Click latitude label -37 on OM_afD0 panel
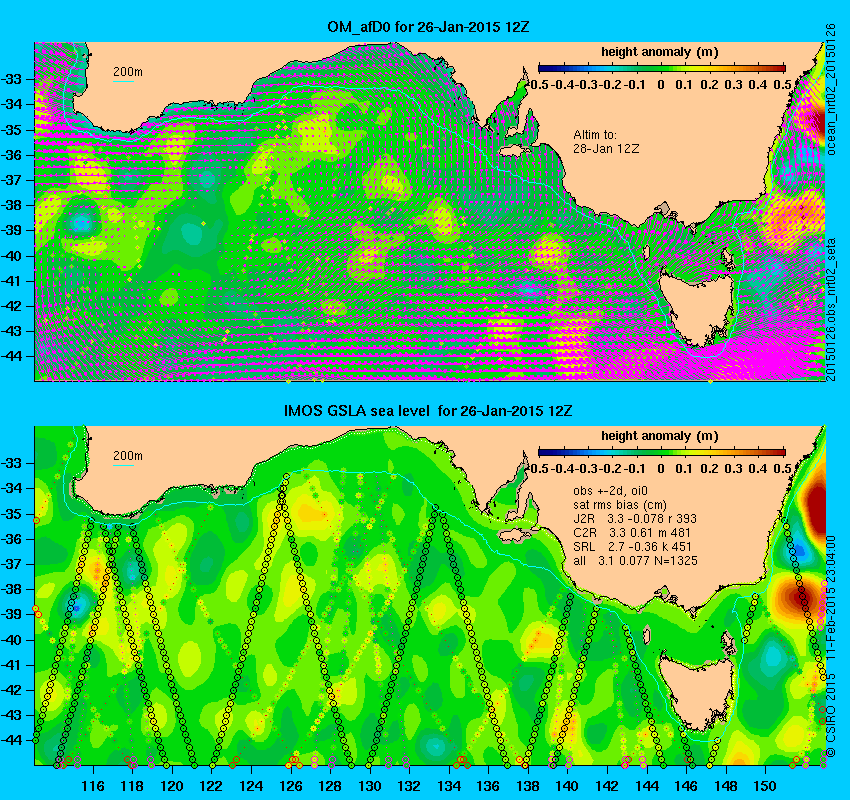850x800 pixels. point(11,180)
